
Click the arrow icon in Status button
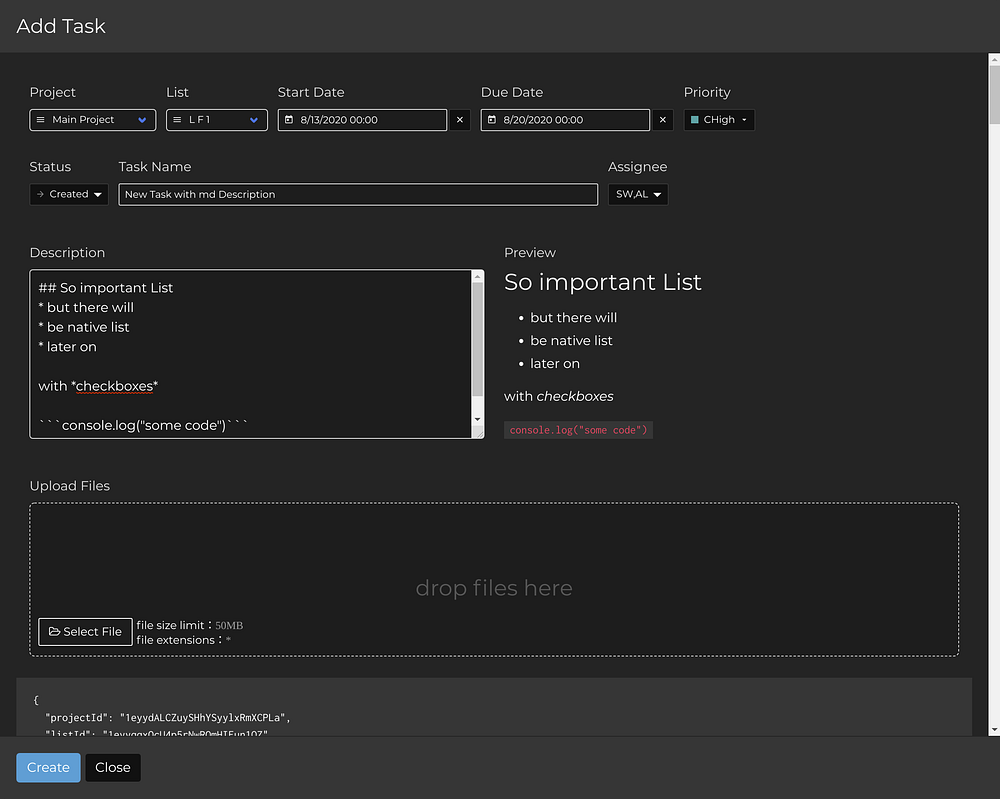click(40, 194)
